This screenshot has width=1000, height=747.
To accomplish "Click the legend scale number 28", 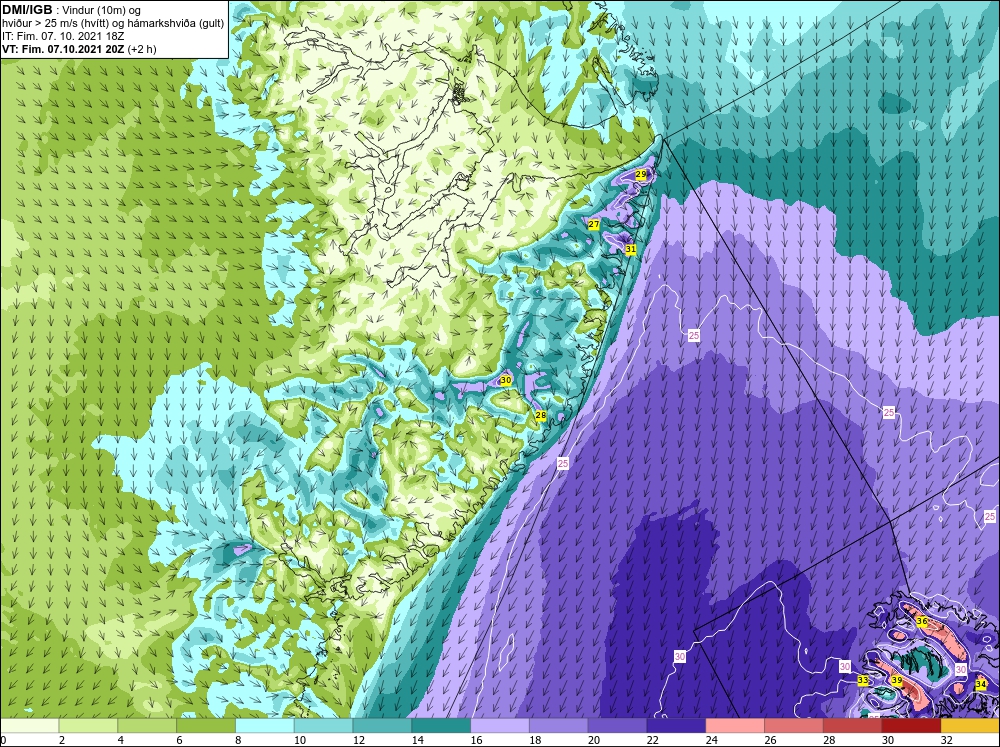I will click(829, 740).
